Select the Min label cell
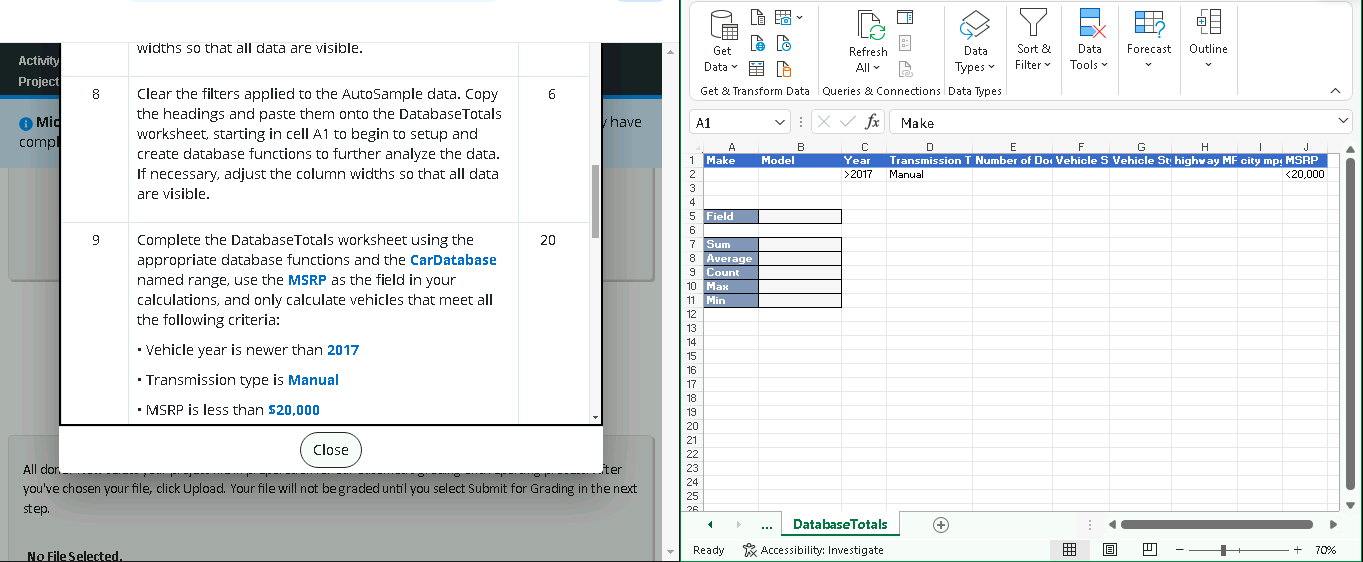 (731, 300)
